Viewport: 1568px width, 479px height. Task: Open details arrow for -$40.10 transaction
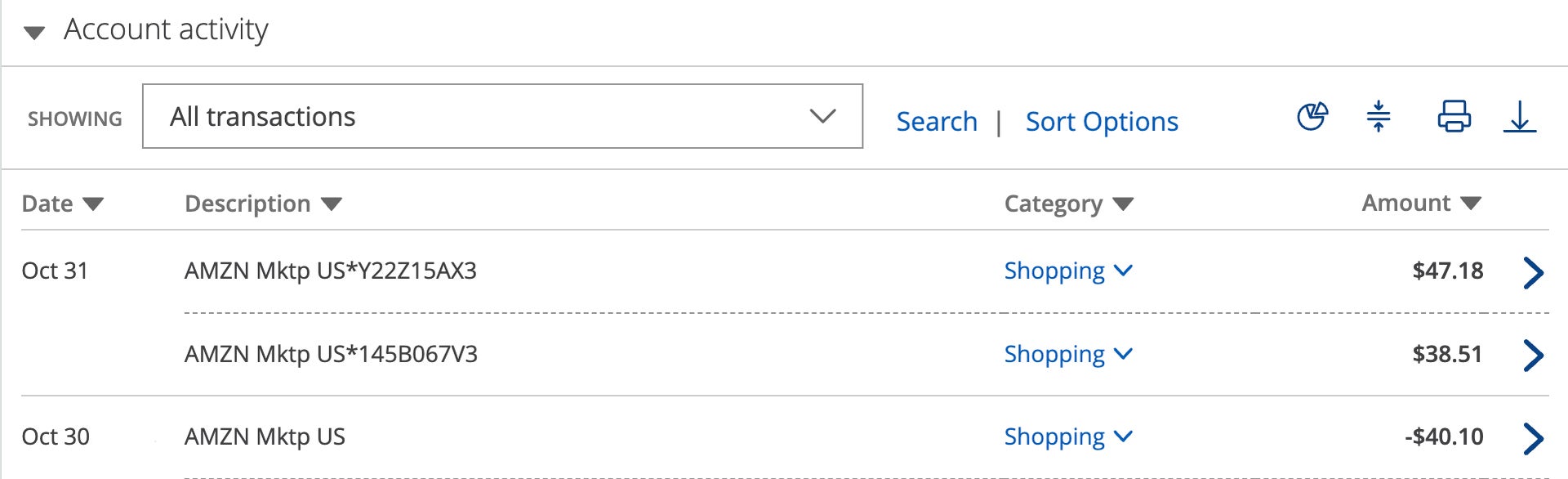click(1533, 438)
